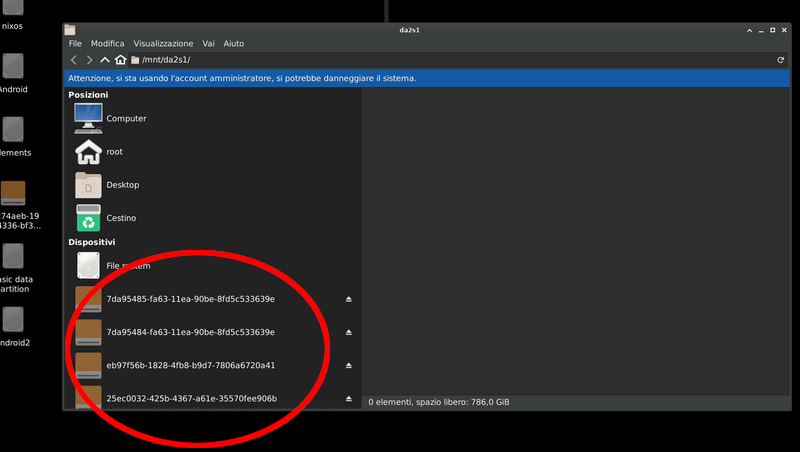The width and height of the screenshot is (800, 452).
Task: Select the eb97f56b-1828 device entry
Action: (x=190, y=365)
